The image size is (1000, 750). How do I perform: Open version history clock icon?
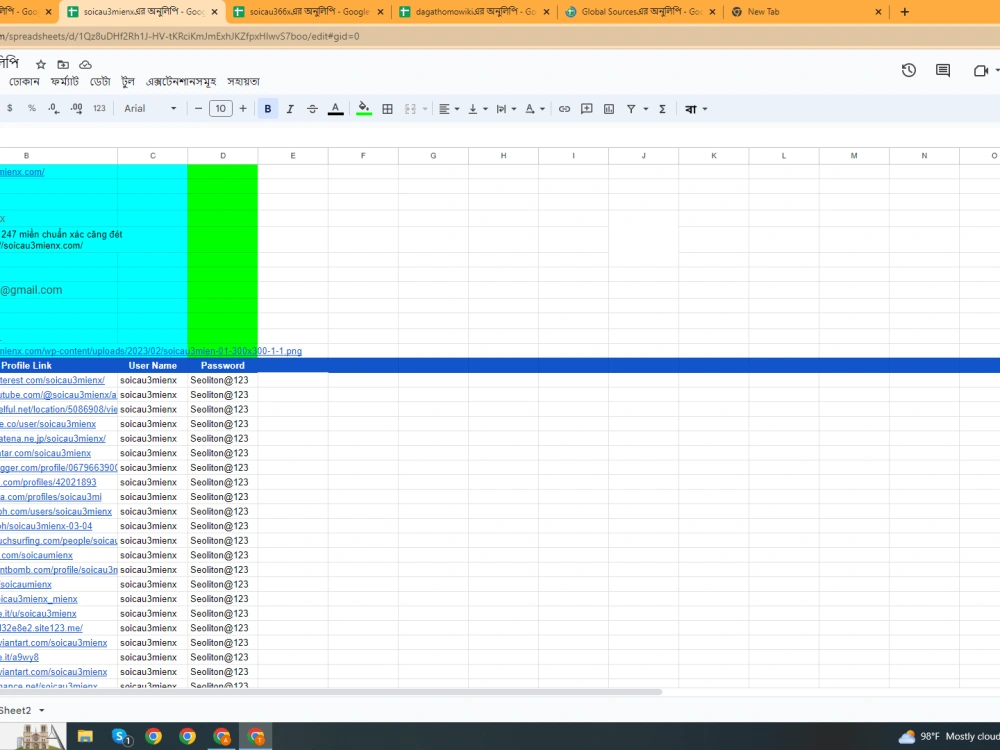[909, 70]
